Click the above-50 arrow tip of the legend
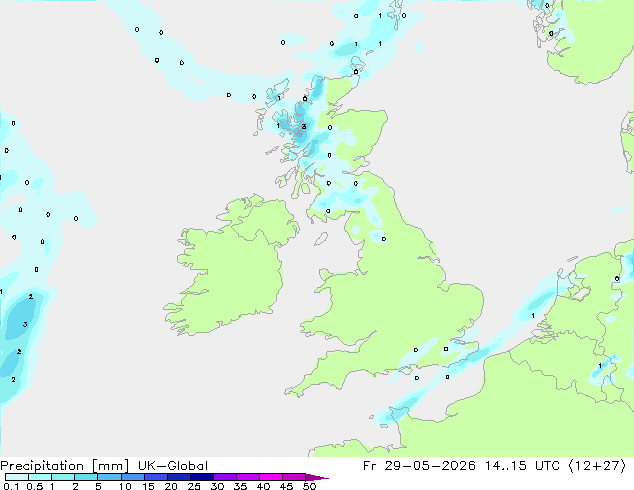634x490 pixels. [317, 477]
